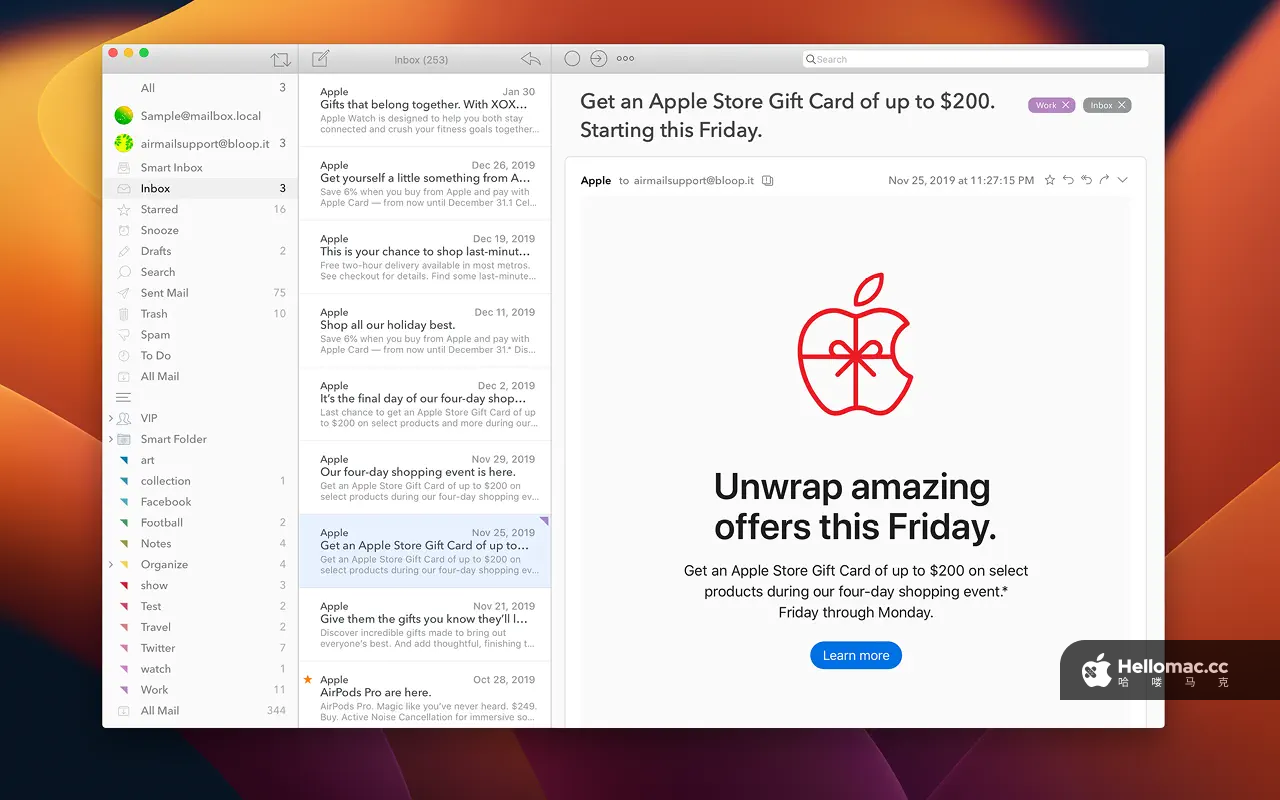Select the Notes label

pyautogui.click(x=200, y=544)
